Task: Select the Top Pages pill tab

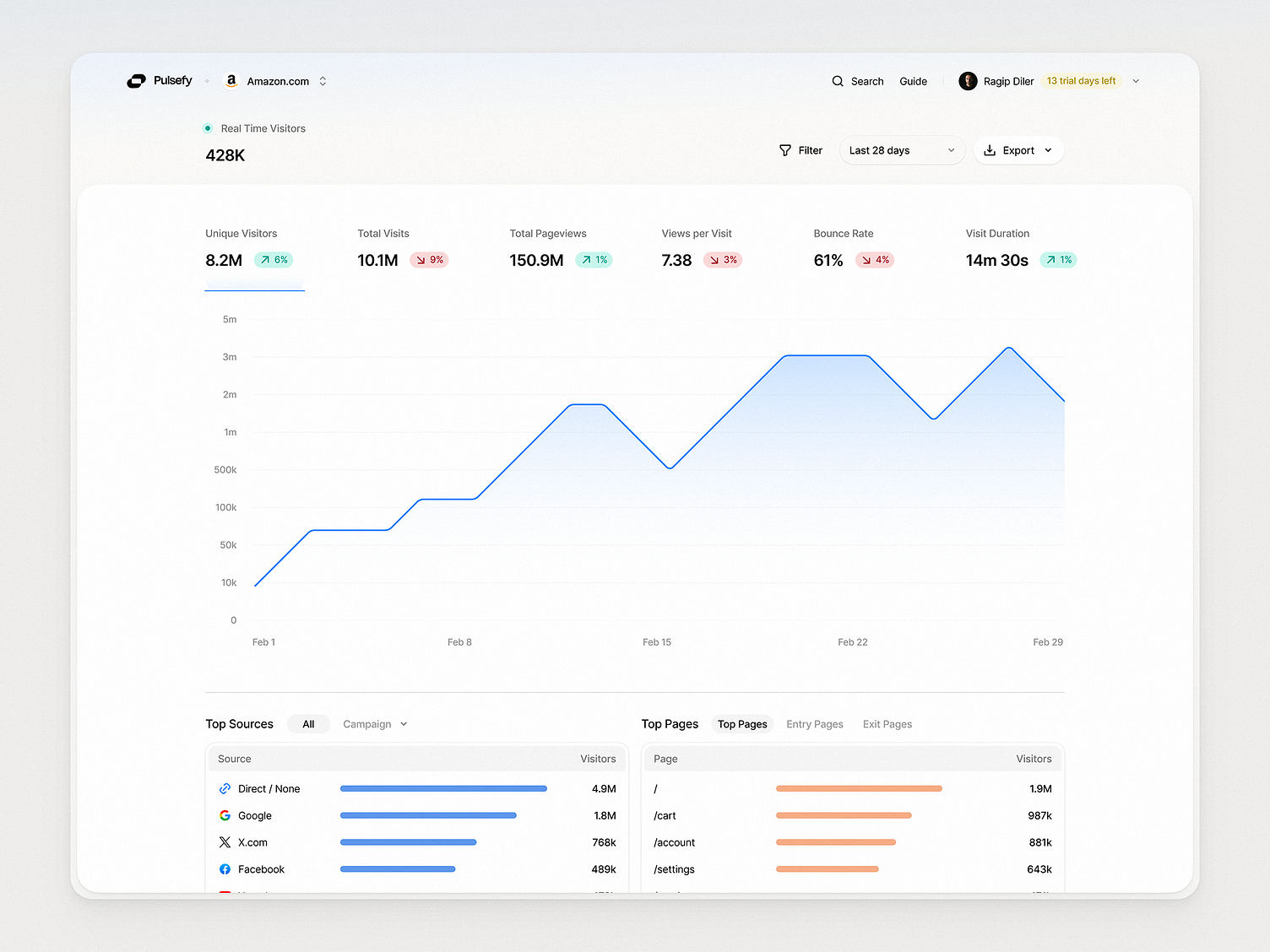Action: pos(742,724)
